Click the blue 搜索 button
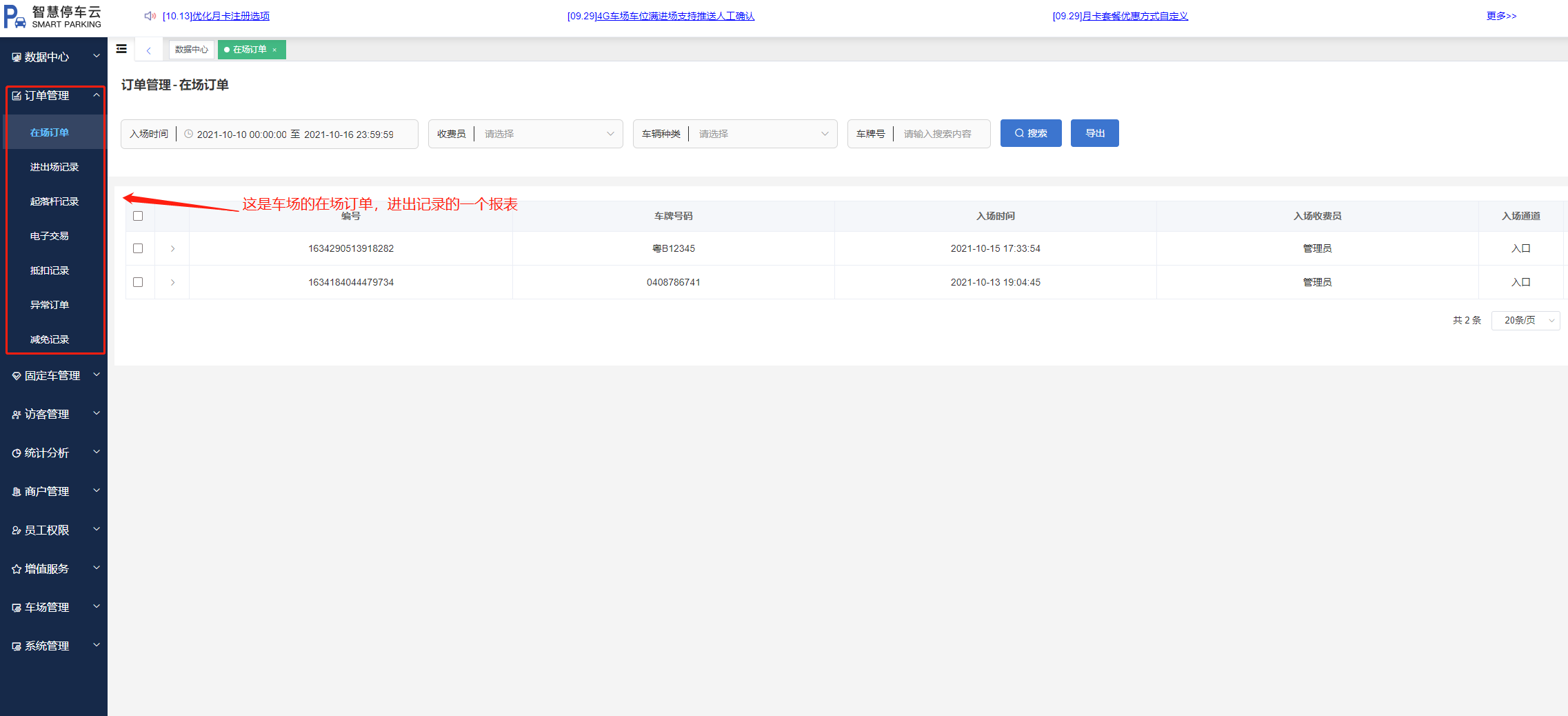Viewport: 1568px width, 716px height. [x=1031, y=133]
